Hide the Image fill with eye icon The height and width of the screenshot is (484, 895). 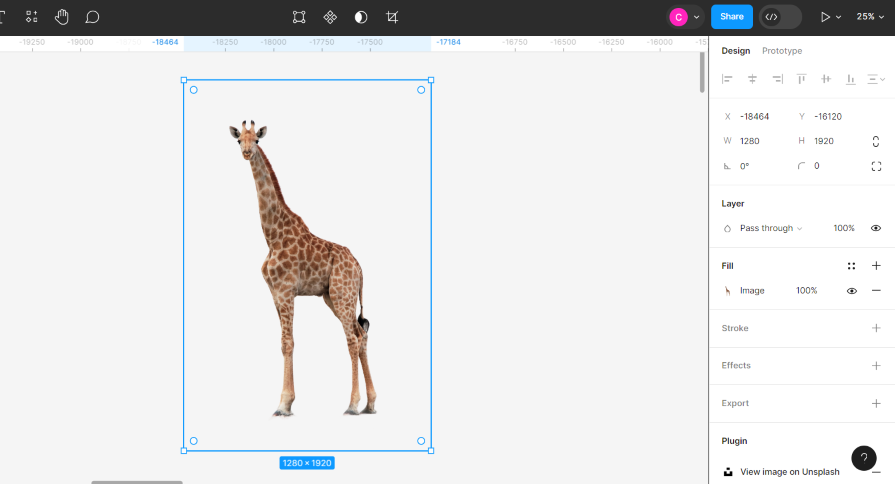852,291
